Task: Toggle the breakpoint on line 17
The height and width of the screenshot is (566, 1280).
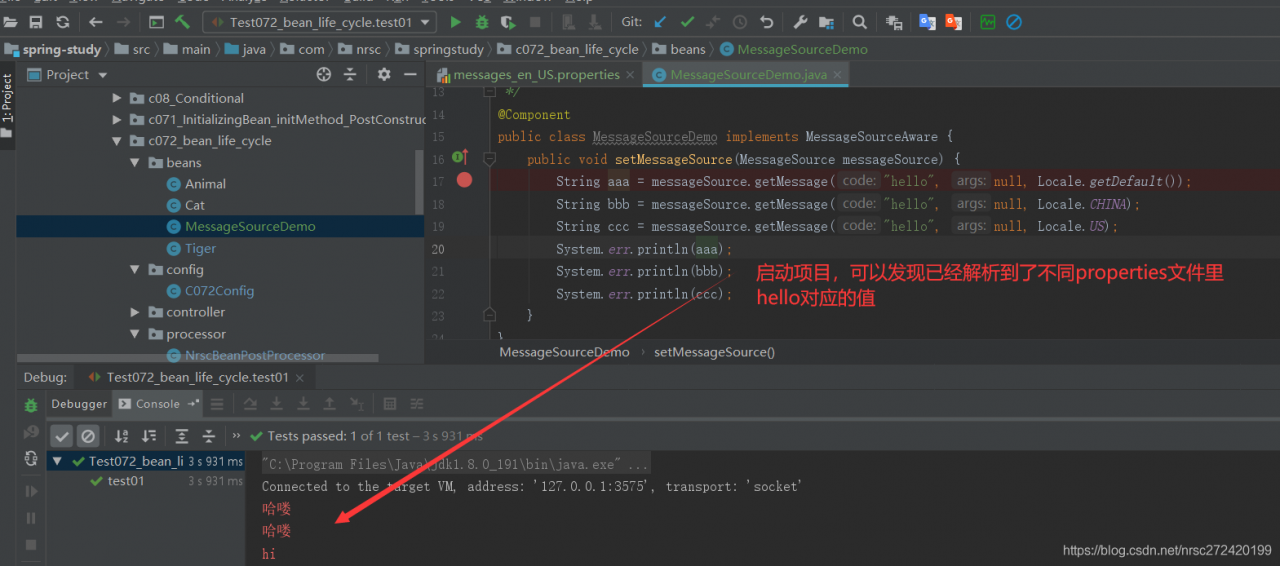Action: click(464, 180)
